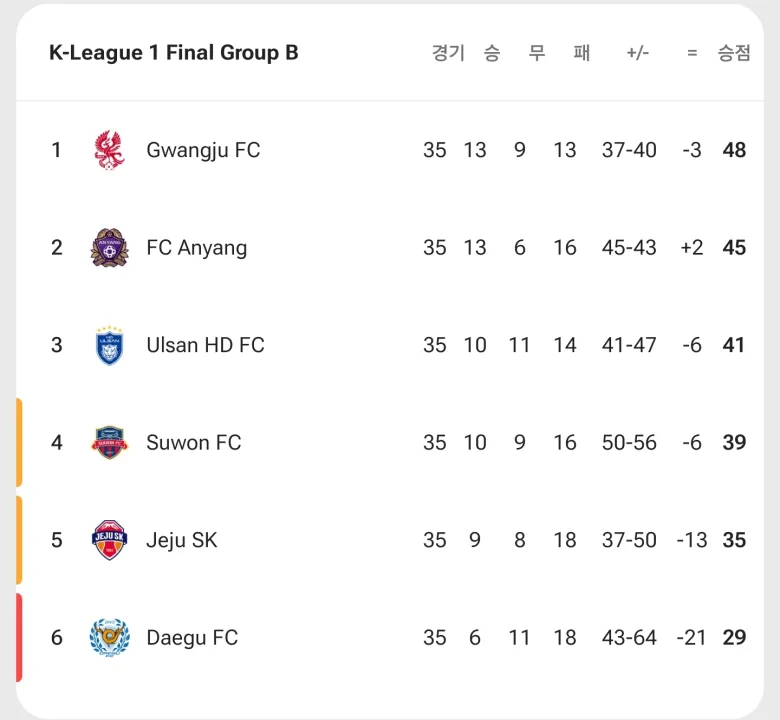
Task: Click Gwangju FC's 48 points value
Action: (x=734, y=150)
